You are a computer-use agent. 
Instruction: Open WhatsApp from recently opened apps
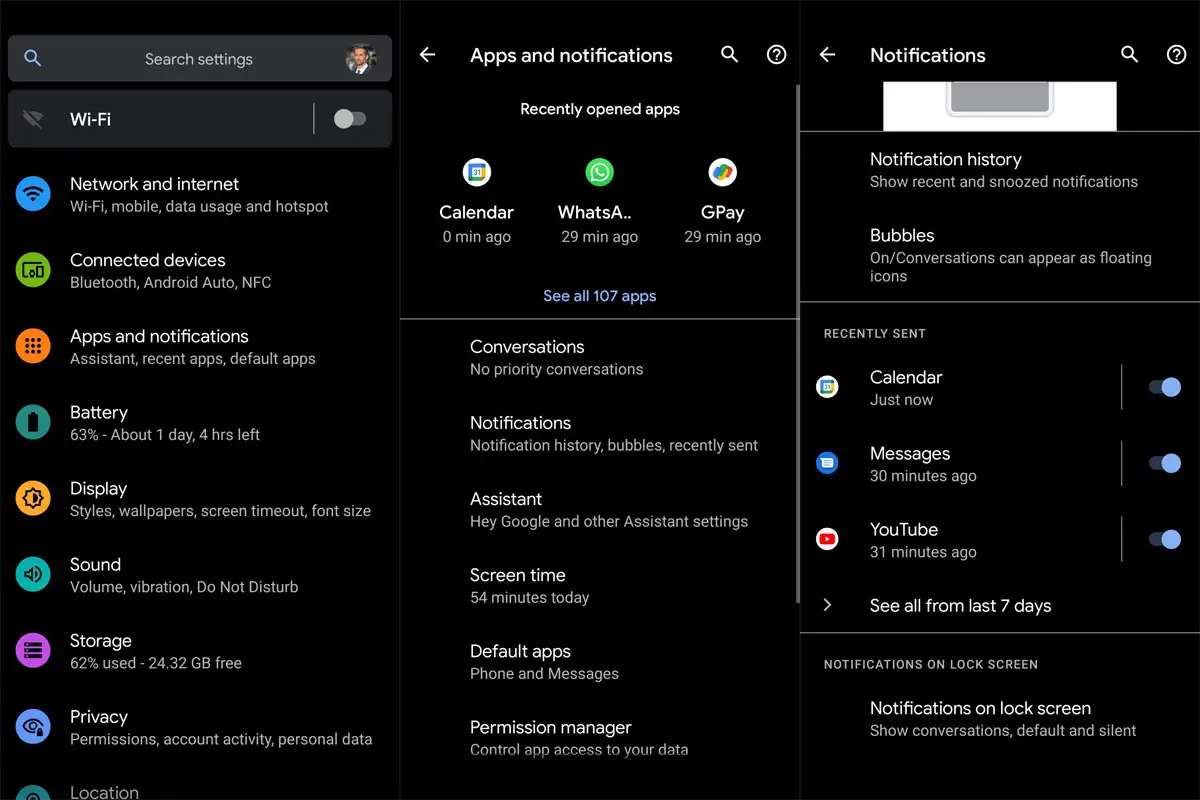(599, 200)
